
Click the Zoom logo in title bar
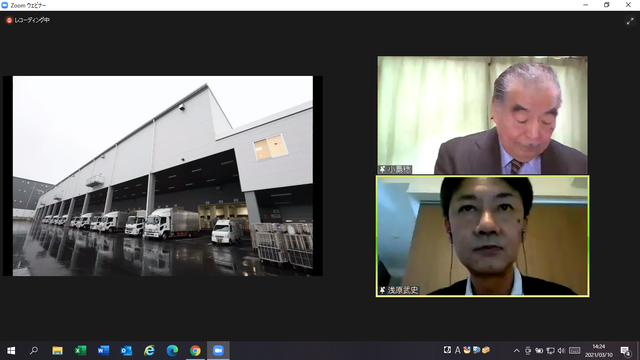[5, 5]
